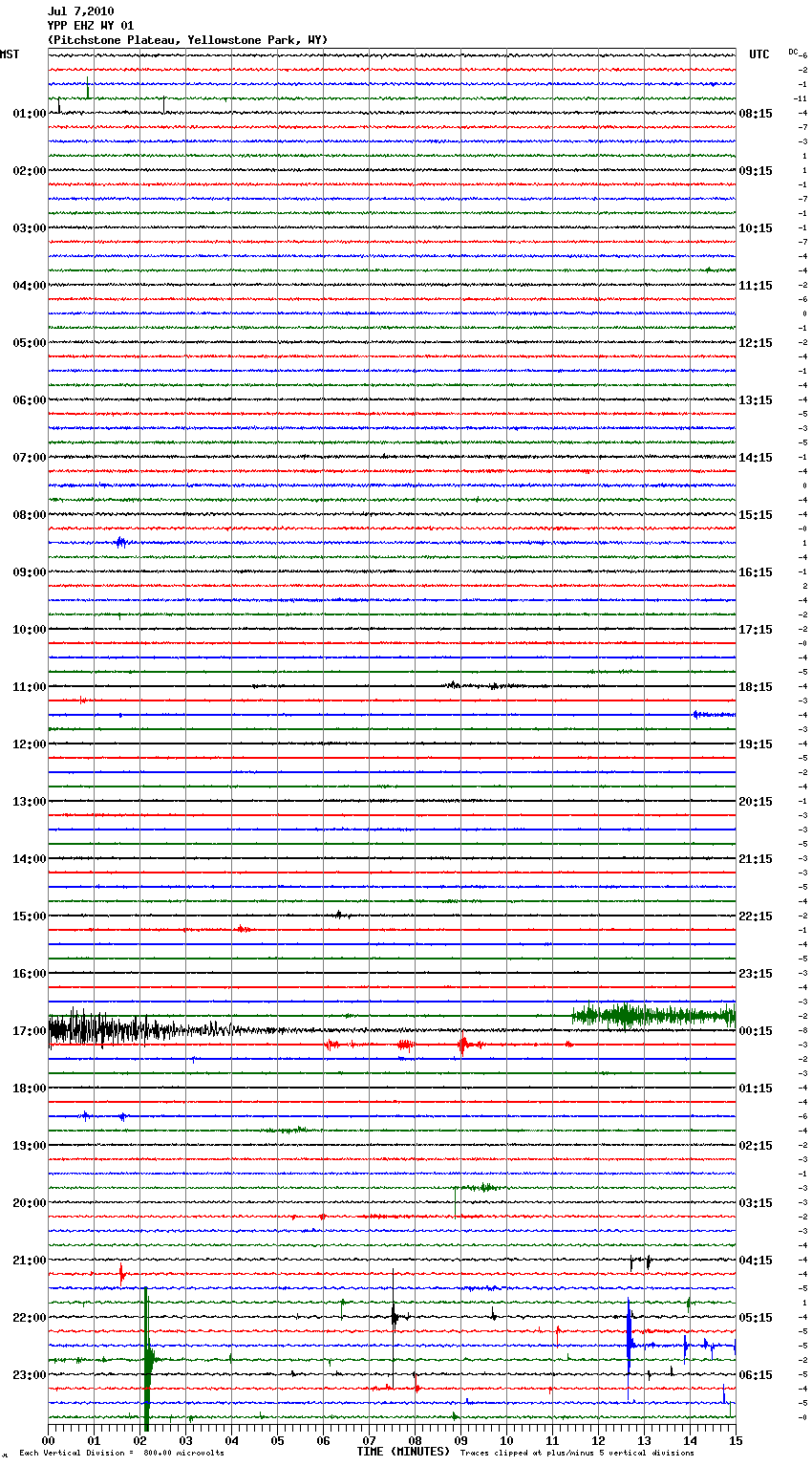Select station code 'YPP EHZ WY 01'

[x=91, y=26]
